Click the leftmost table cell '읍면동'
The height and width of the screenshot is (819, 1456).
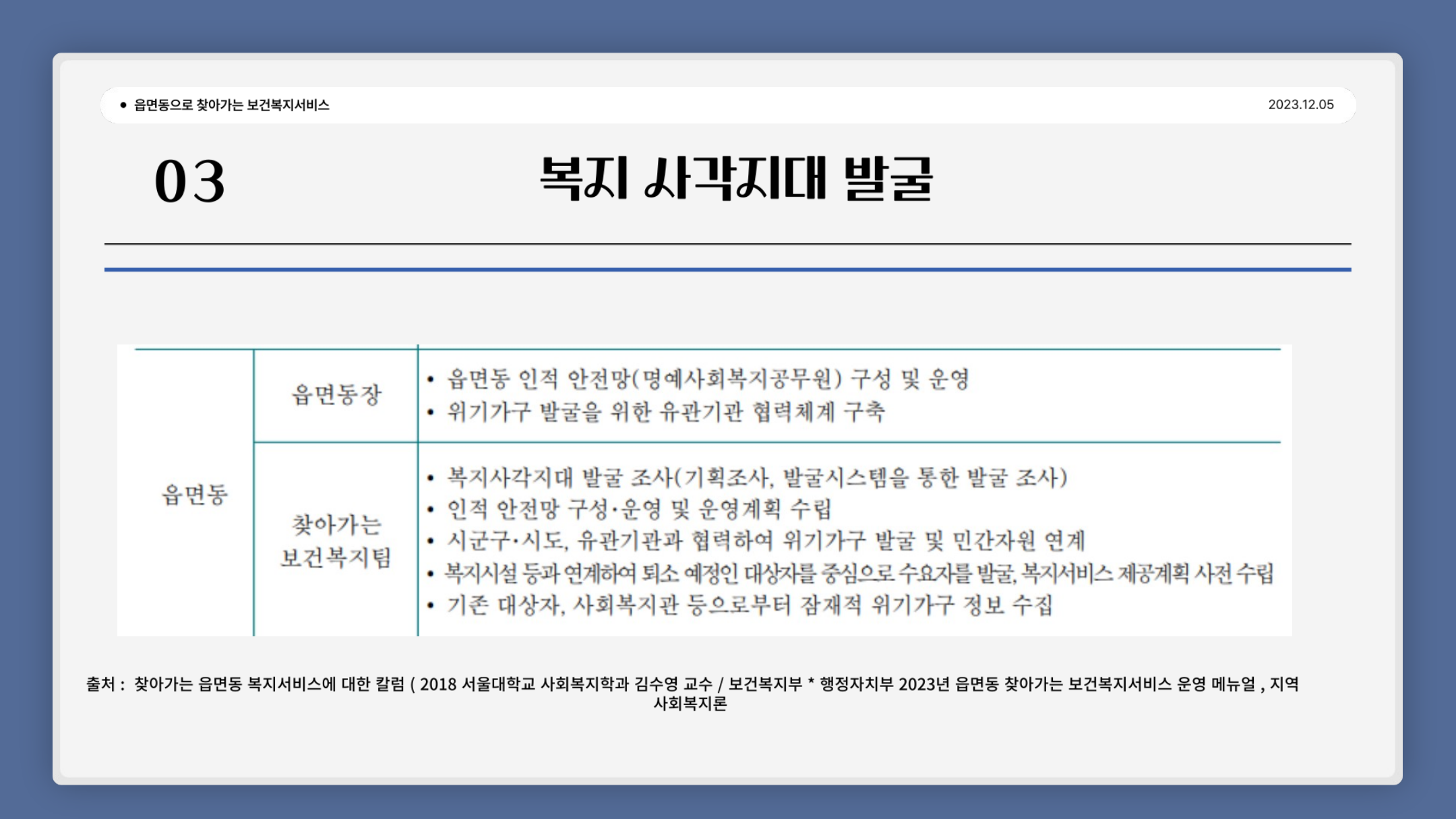click(x=195, y=494)
